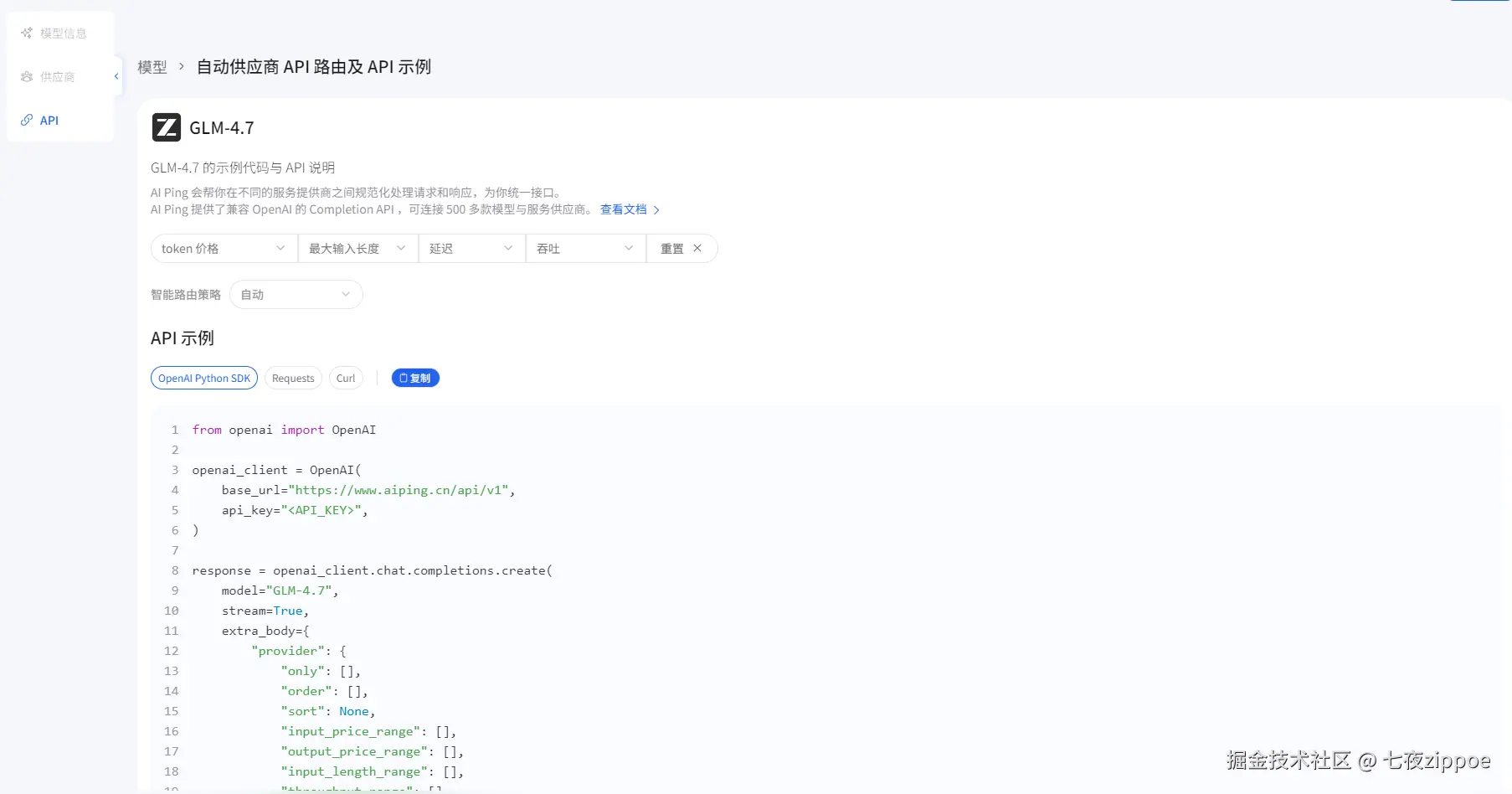Viewport: 1512px width, 794px height.
Task: Click the "only": [] code line
Action: [321, 671]
